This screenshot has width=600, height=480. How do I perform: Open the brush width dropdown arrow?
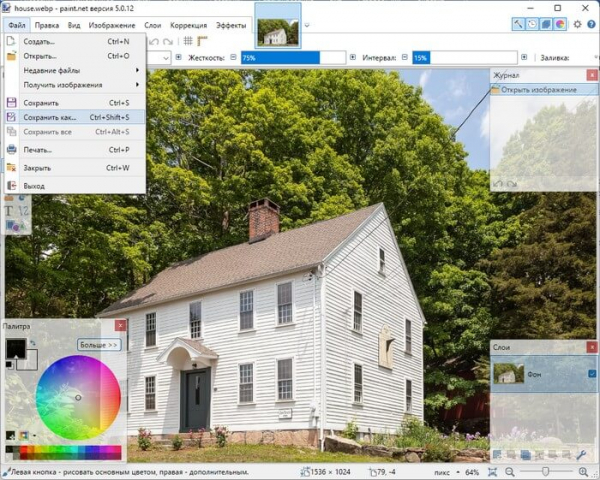(166, 58)
